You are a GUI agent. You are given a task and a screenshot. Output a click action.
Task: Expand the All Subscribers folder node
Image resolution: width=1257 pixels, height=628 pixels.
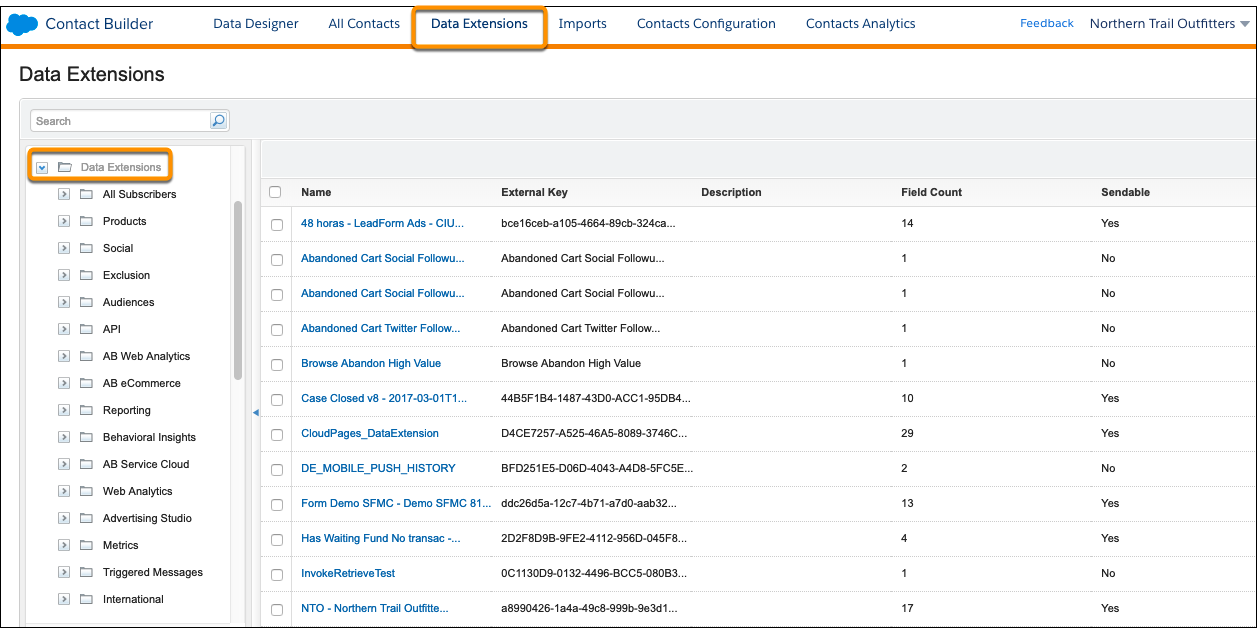pos(64,194)
